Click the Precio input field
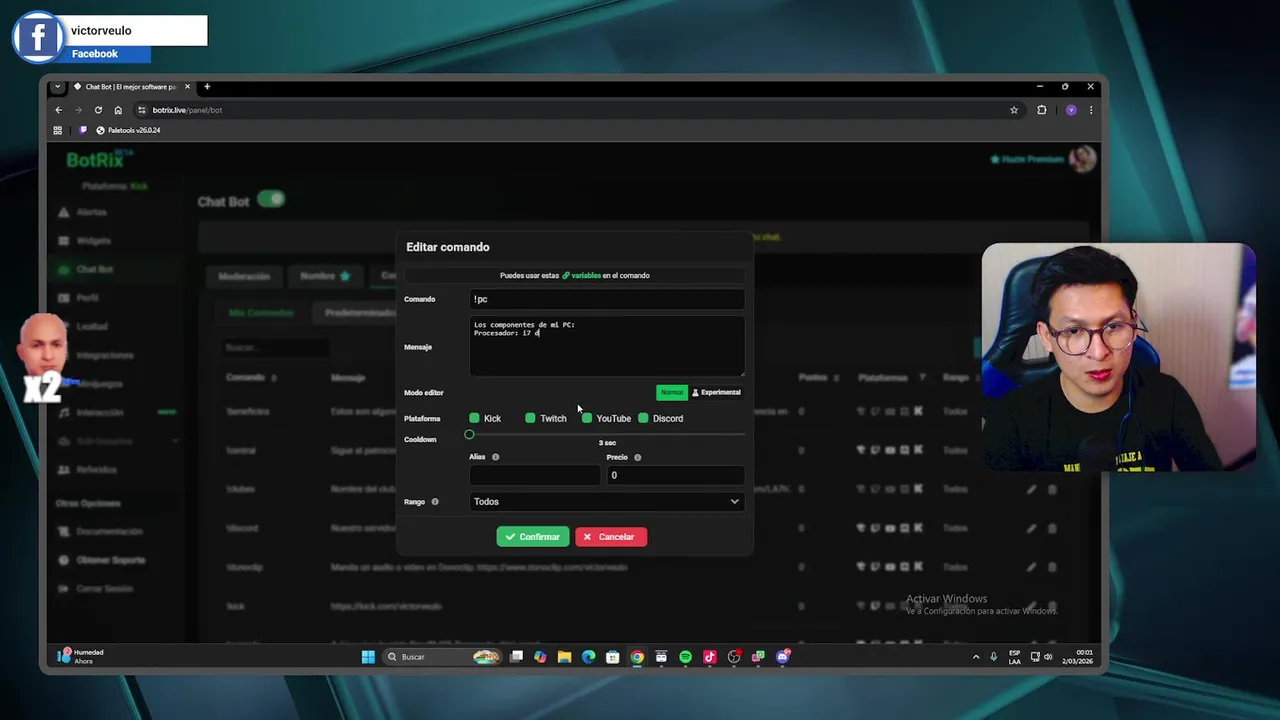1280x720 pixels. (x=675, y=475)
